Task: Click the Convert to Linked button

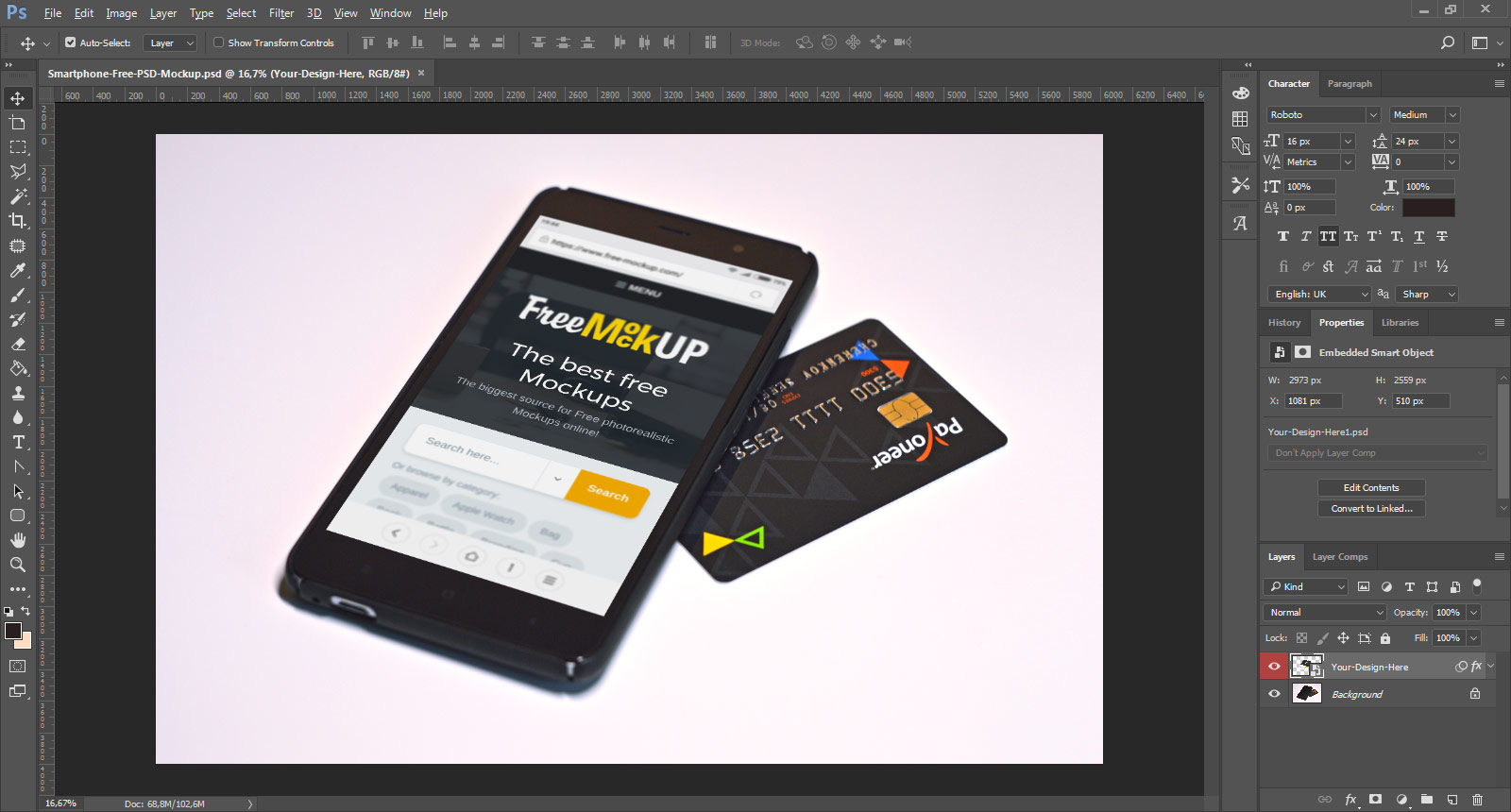Action: [x=1371, y=509]
